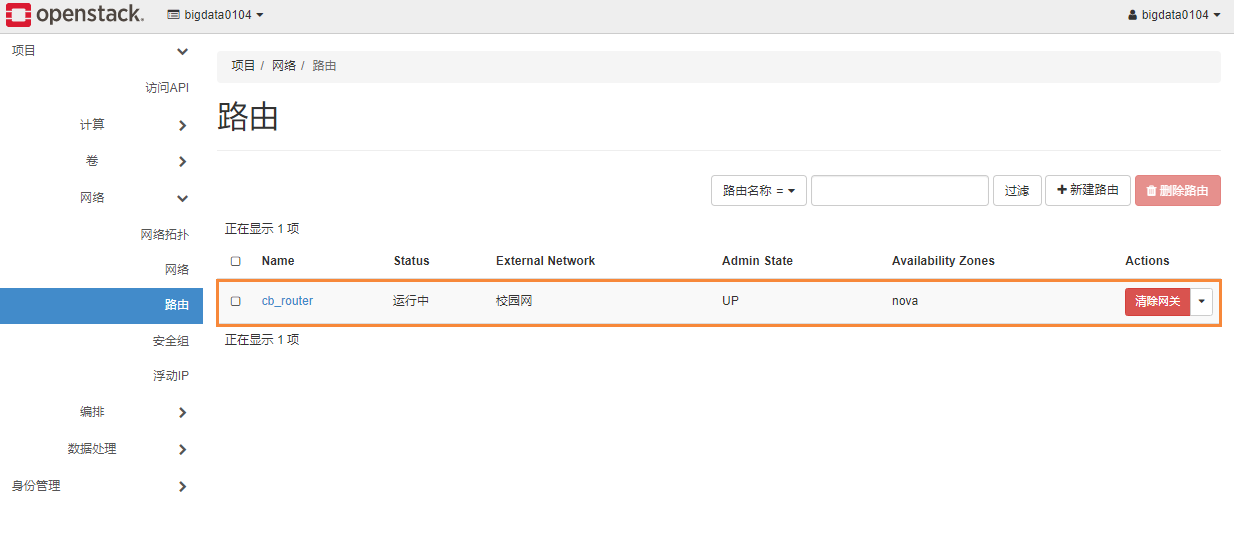Open 访问API in the sidebar
The width and height of the screenshot is (1234, 538).
167,88
